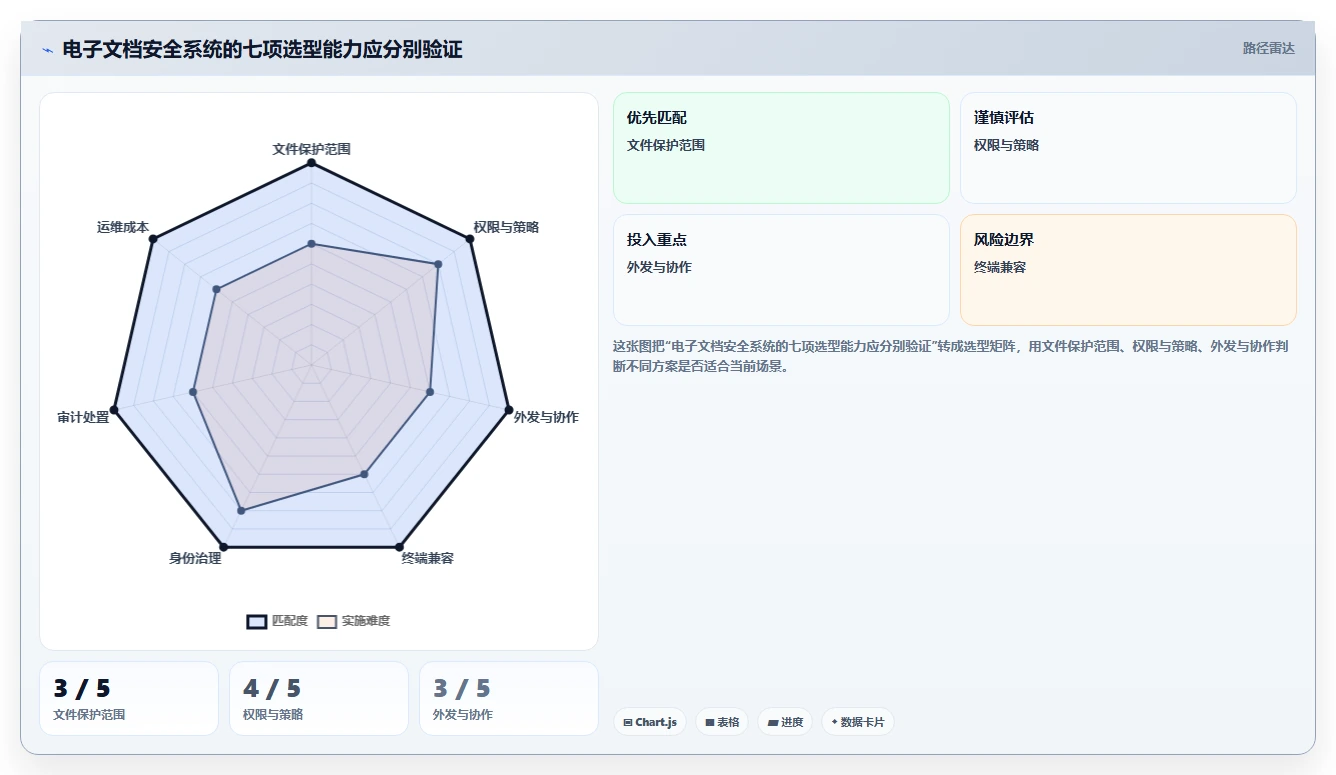Click the 数据卡片 chip sparkle icon

pos(834,722)
